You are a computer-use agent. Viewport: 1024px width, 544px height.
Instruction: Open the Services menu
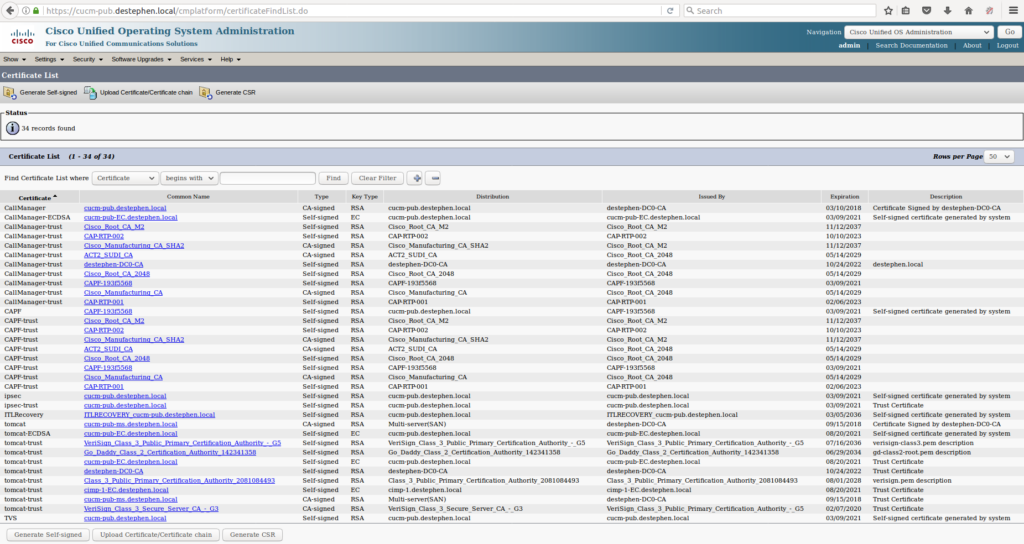coord(196,59)
